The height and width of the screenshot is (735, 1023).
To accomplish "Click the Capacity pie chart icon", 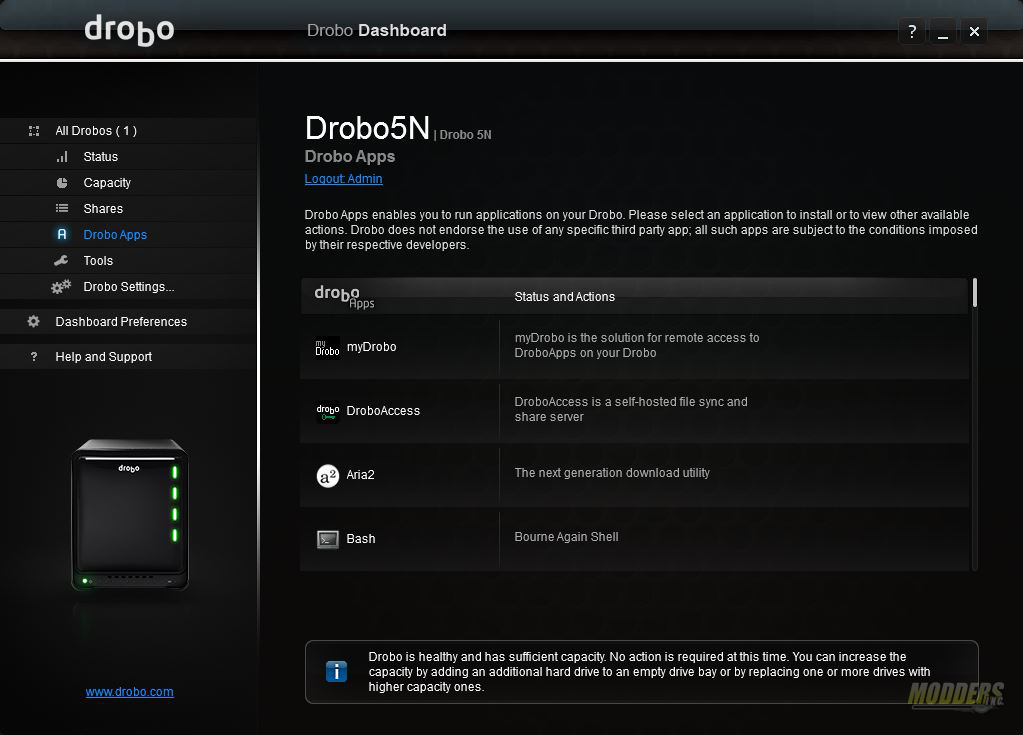I will pos(62,183).
